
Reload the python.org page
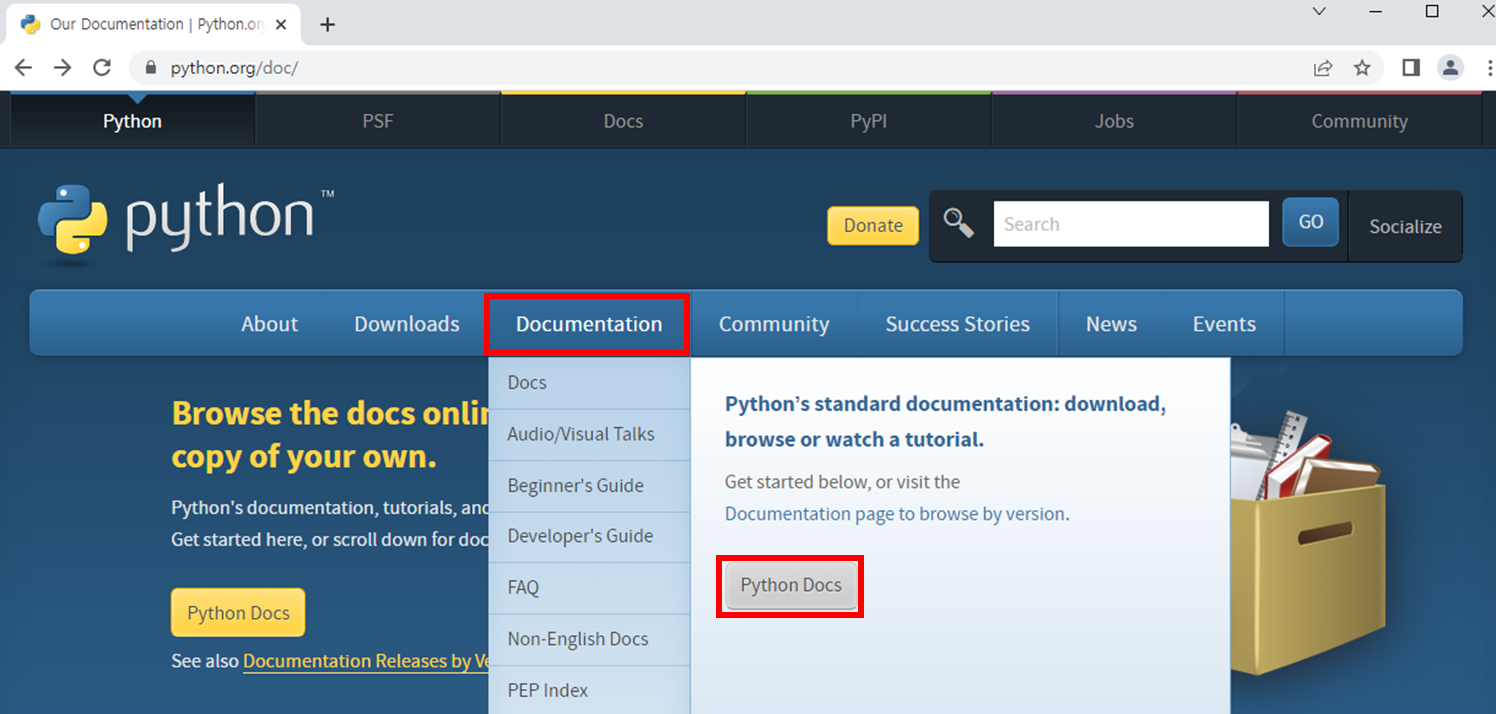tap(101, 68)
